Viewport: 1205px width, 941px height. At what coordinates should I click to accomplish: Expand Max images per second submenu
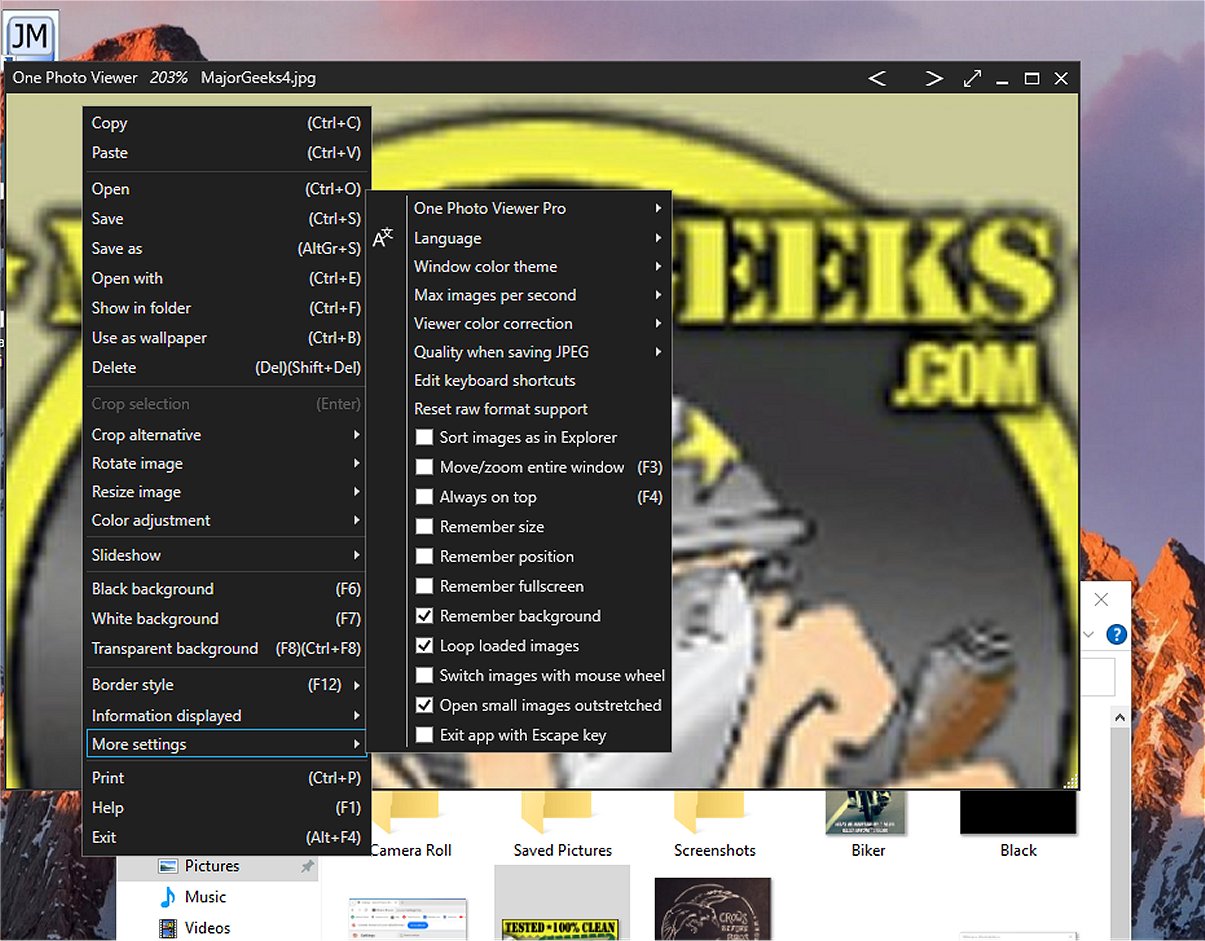pos(538,295)
